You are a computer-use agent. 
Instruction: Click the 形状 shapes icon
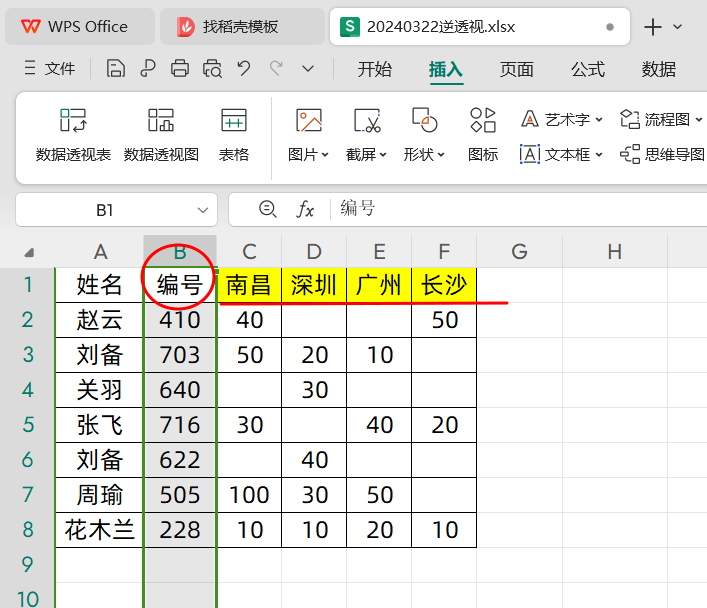coord(424,120)
